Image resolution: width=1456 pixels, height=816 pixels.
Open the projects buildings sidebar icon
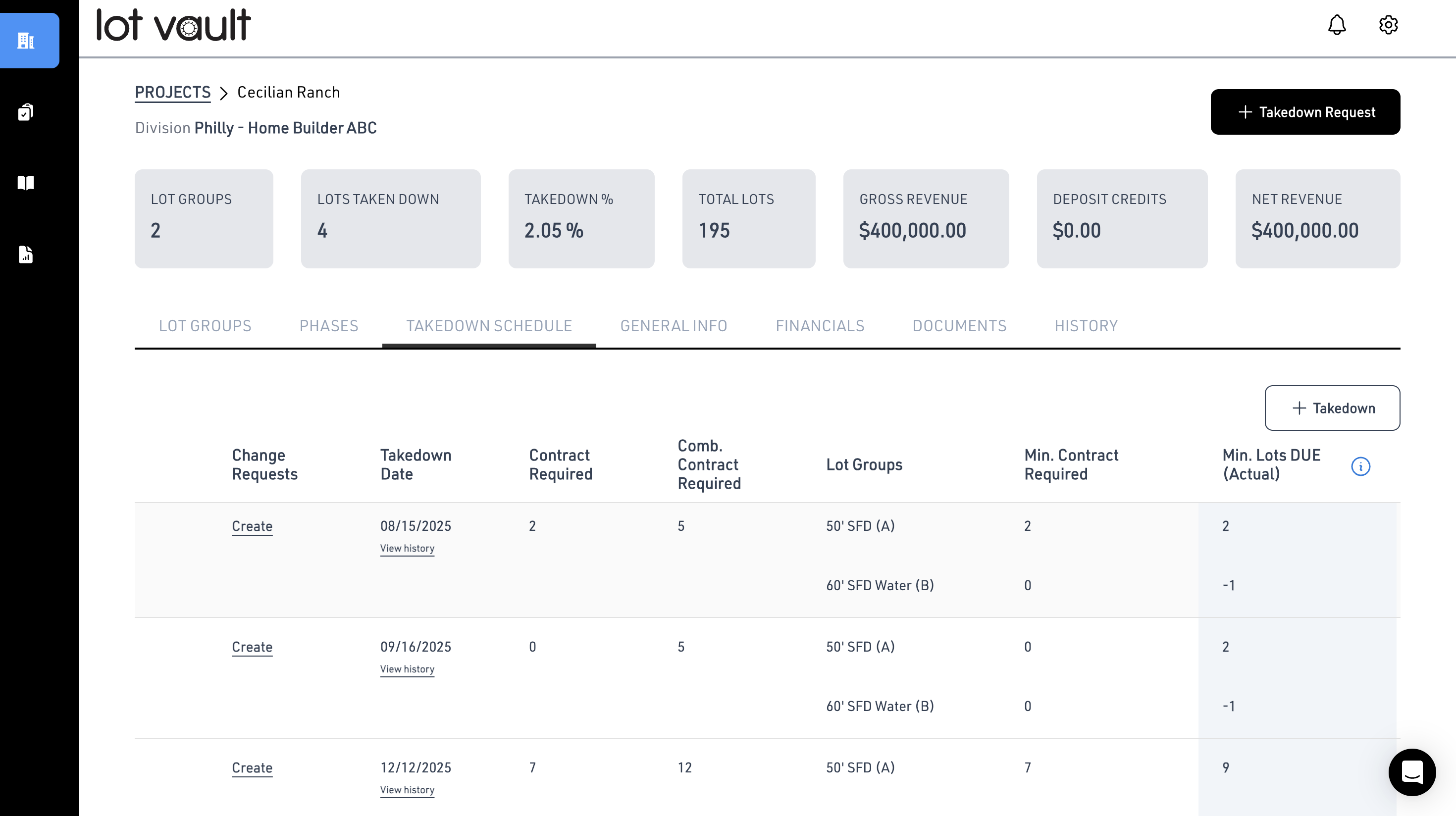tap(26, 41)
